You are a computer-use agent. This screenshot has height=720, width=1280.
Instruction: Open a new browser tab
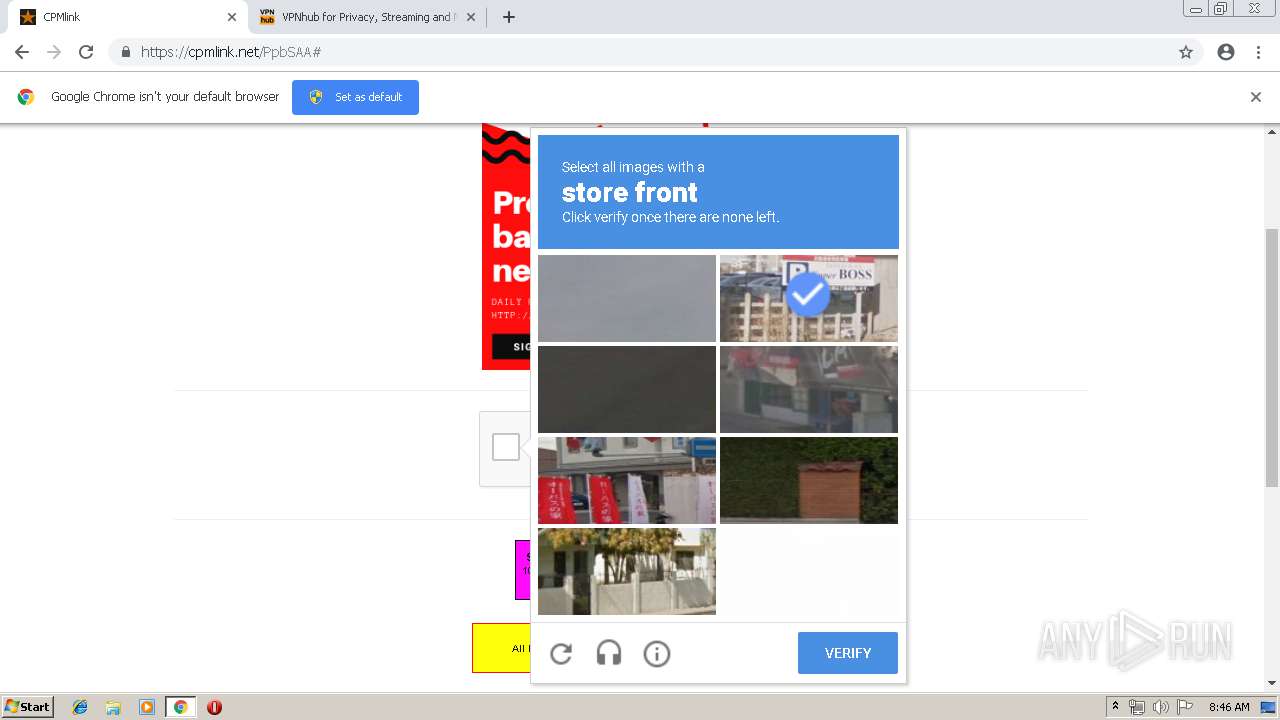point(508,17)
